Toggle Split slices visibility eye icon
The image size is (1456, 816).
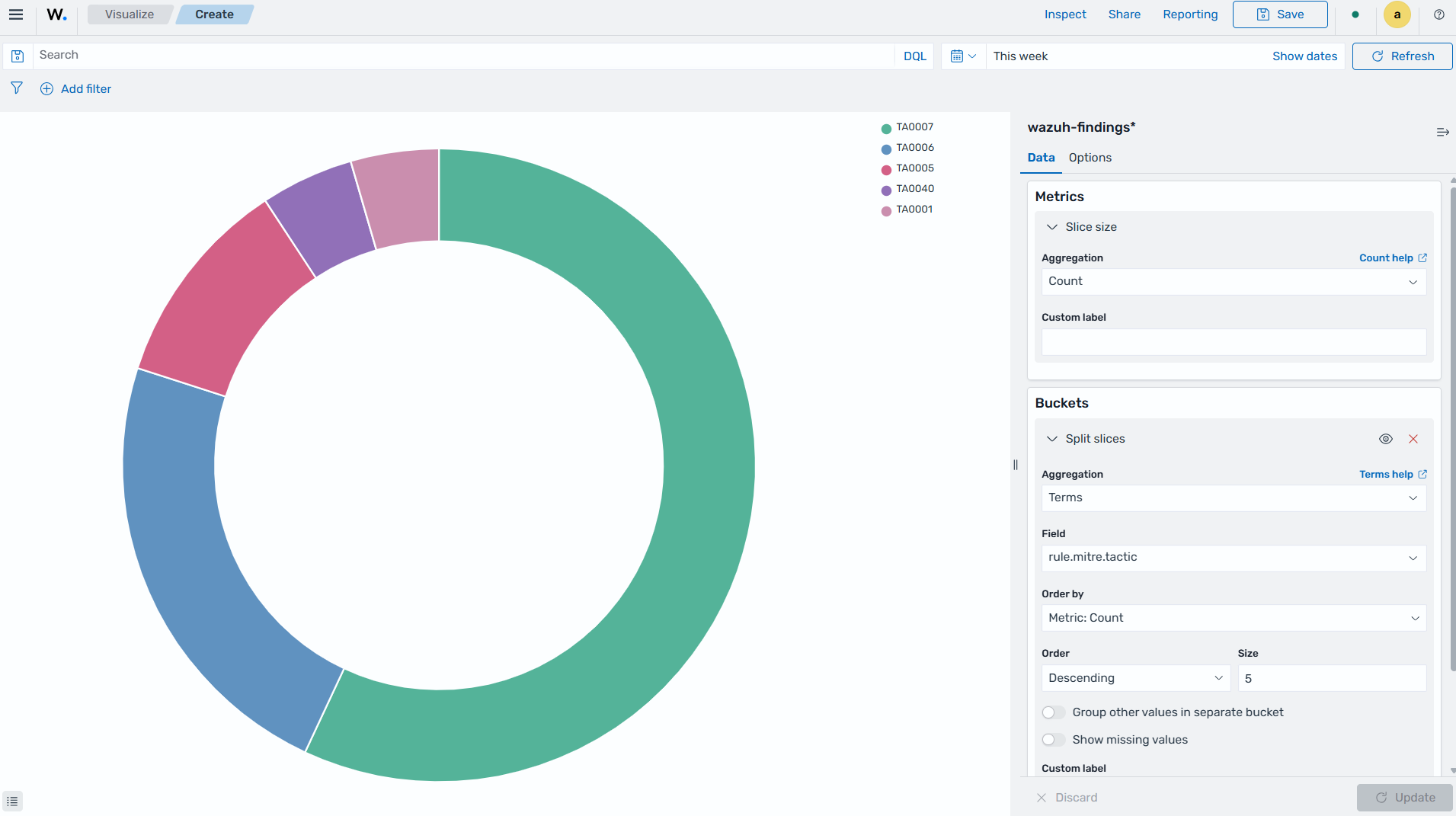[x=1386, y=439]
